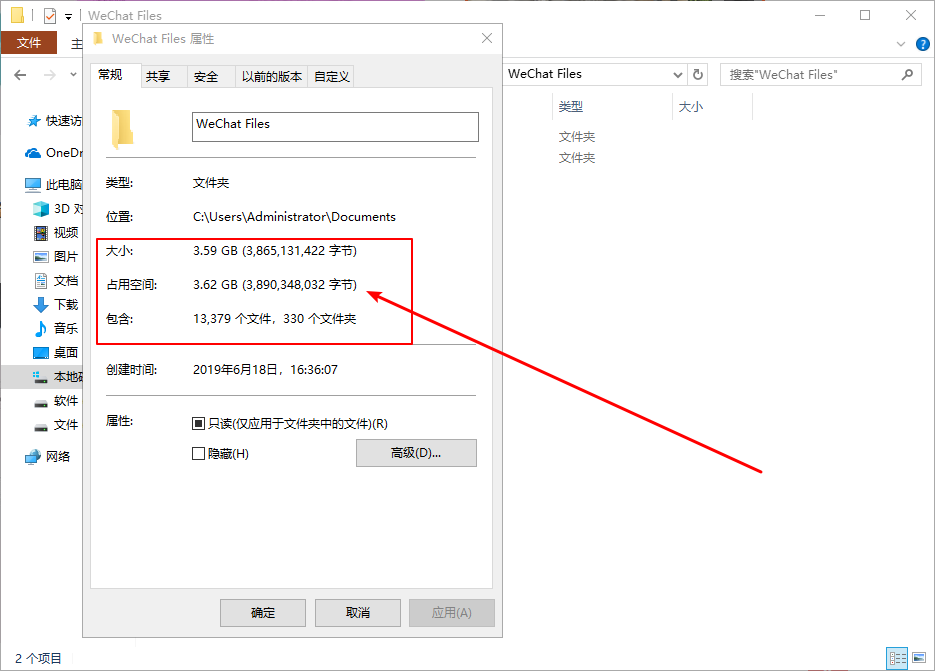Screen dimensions: 935x671
Task: Expand the address bar history dropdown
Action: click(x=676, y=75)
